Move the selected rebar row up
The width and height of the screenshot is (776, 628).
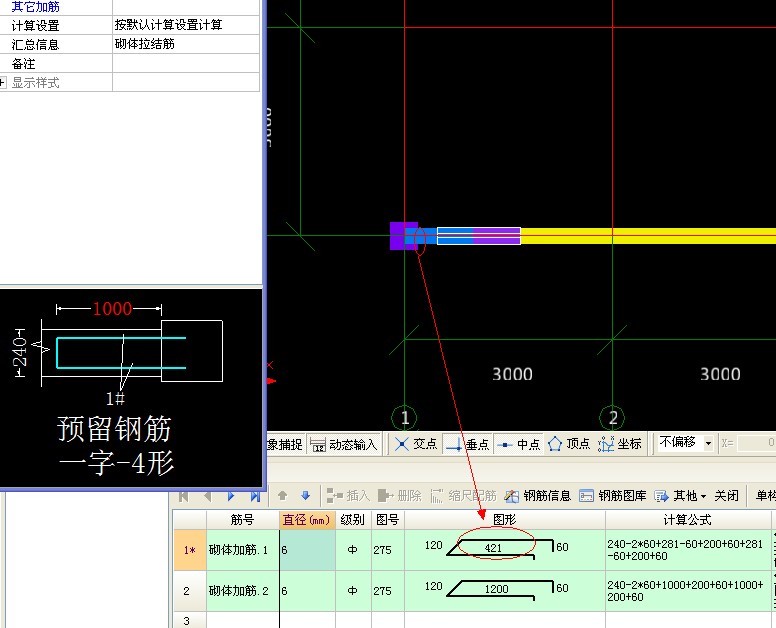tap(283, 495)
